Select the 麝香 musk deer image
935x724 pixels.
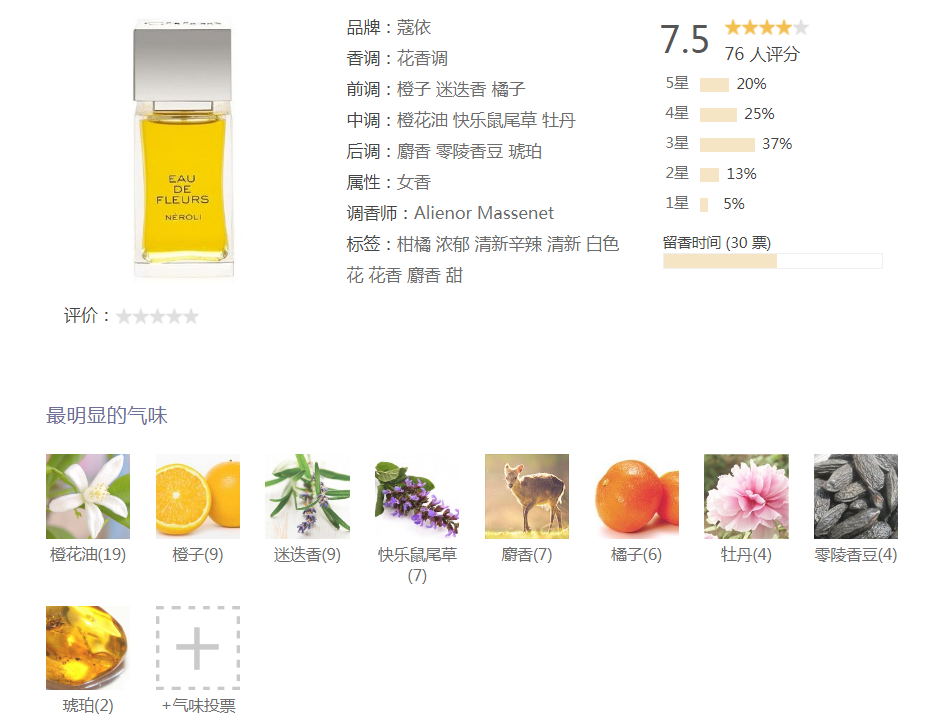[527, 496]
